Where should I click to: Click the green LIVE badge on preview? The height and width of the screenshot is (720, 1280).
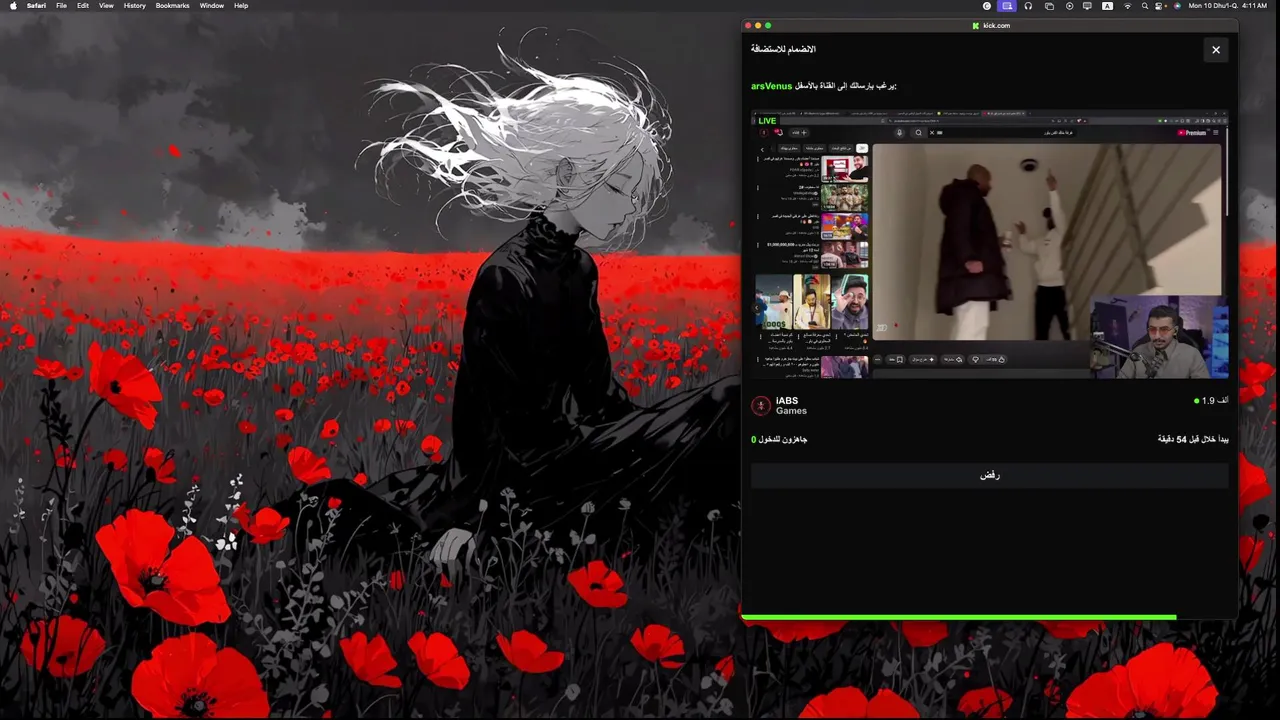pos(766,120)
